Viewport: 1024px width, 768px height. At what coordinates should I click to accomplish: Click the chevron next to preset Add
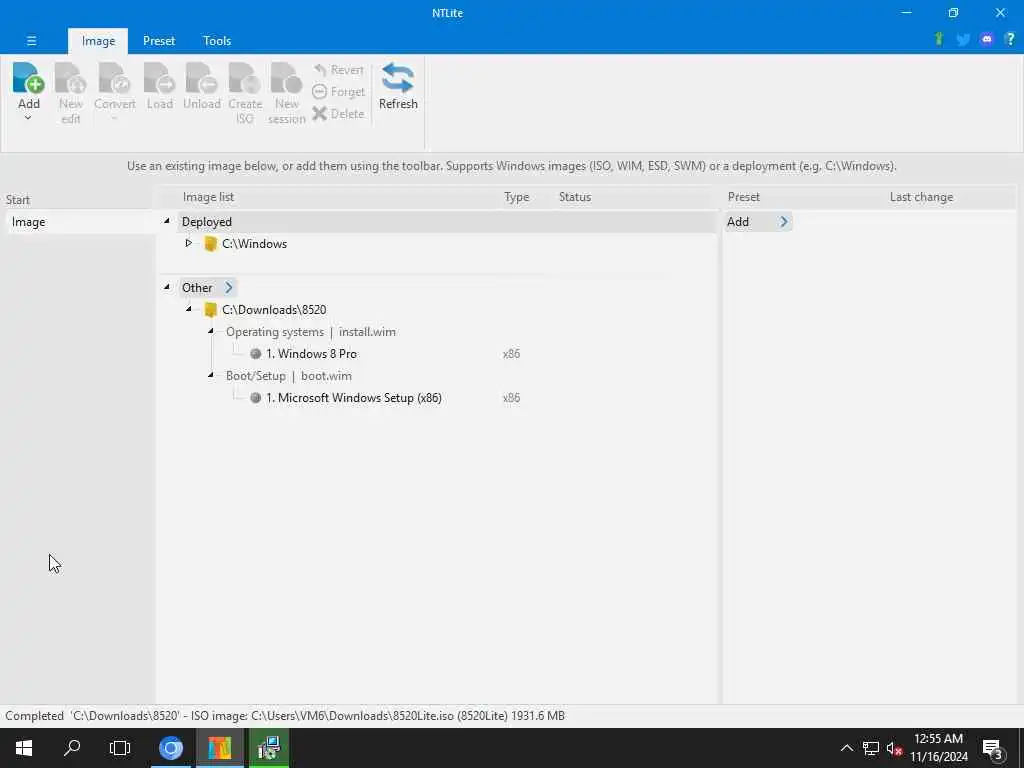click(784, 222)
